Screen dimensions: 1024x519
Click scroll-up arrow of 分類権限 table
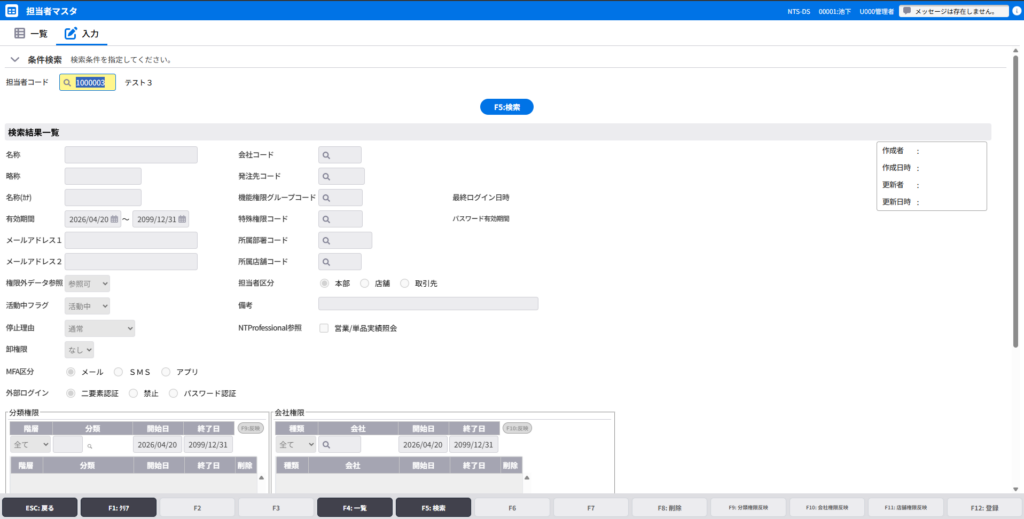(262, 478)
